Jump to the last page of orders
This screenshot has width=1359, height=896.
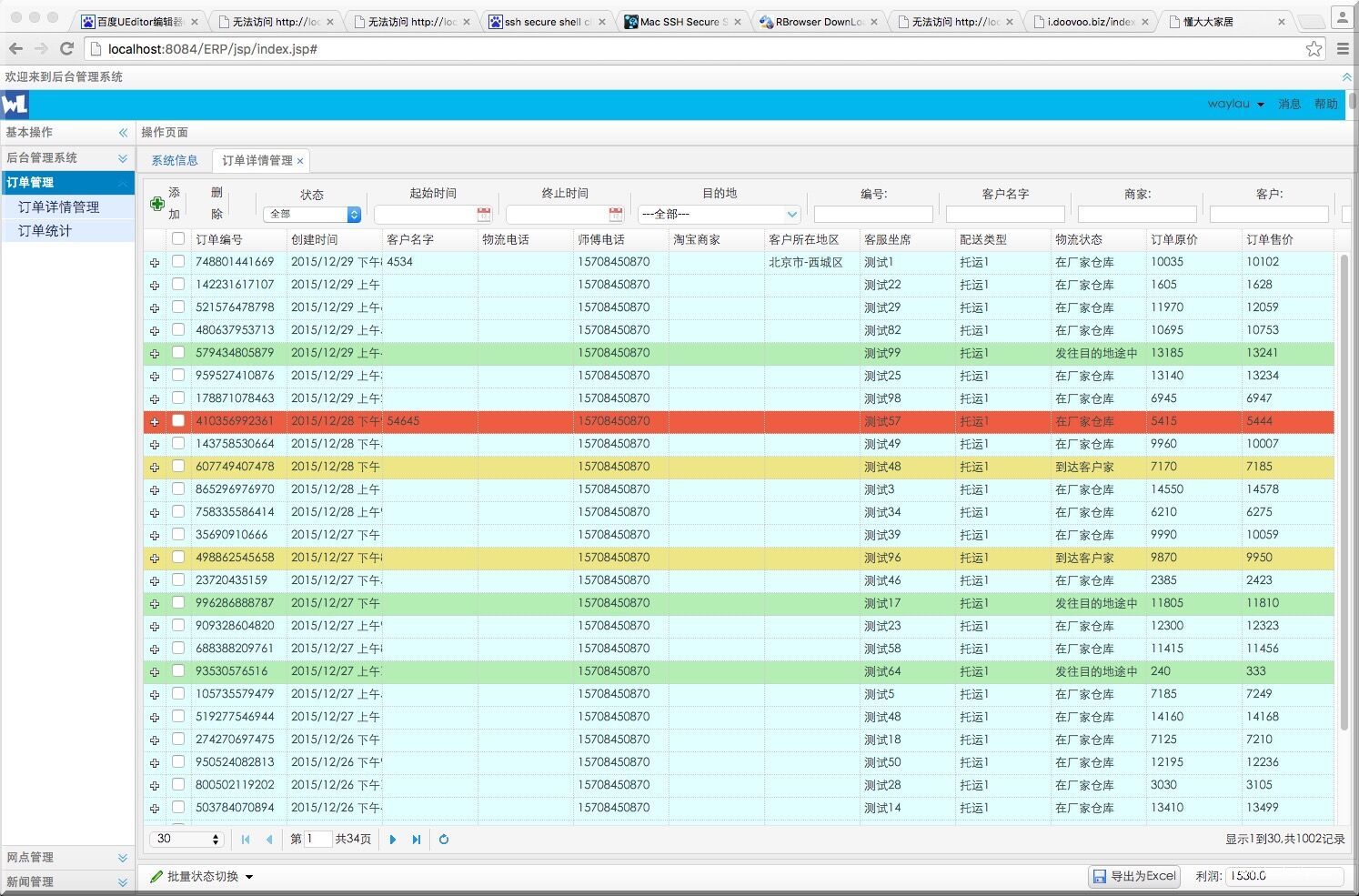click(417, 840)
